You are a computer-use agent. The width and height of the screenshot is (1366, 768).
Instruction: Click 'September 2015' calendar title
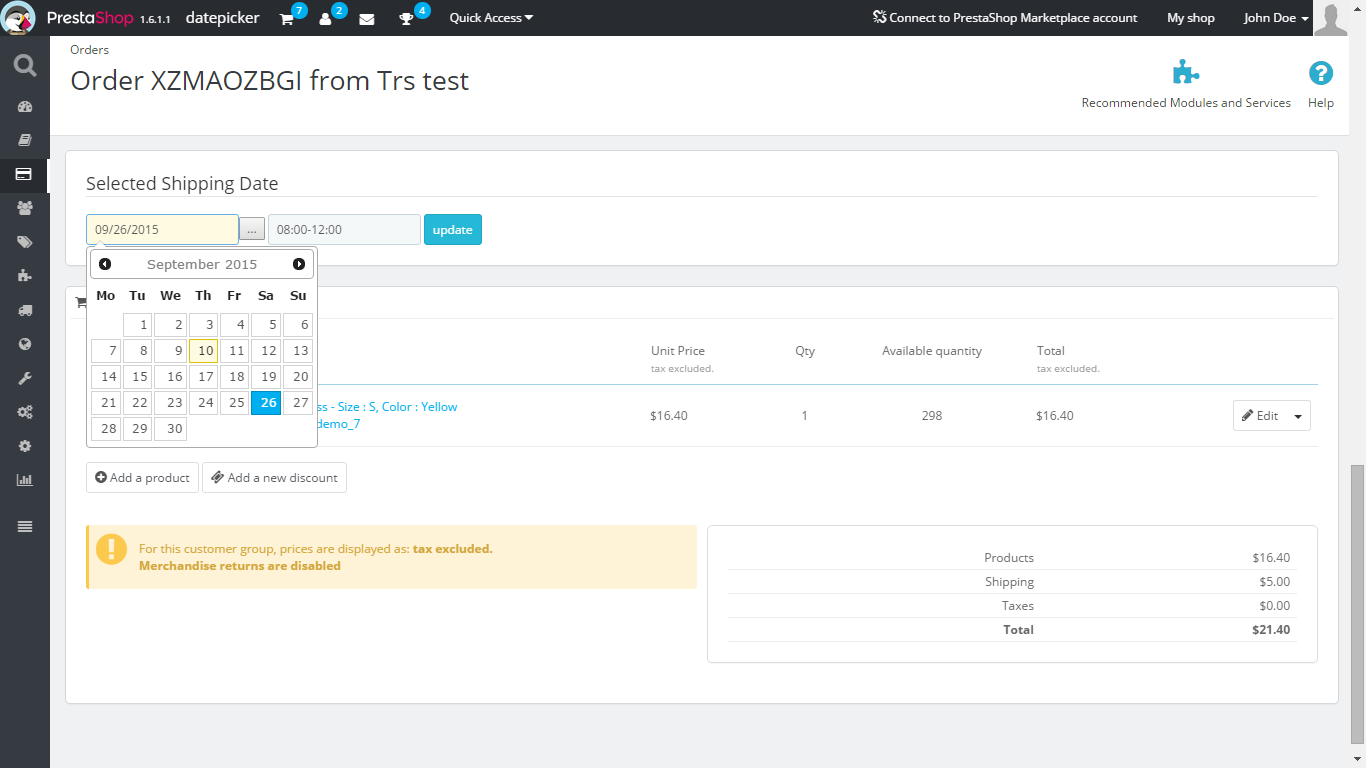pos(202,265)
